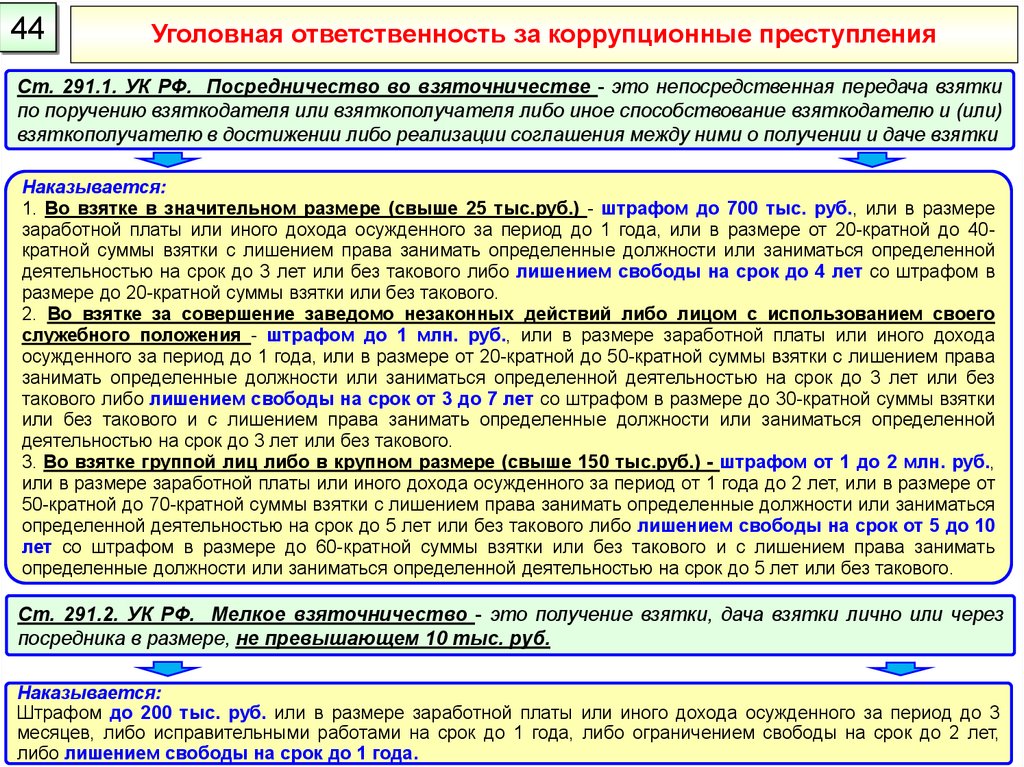Select "Во взятке в значительном размере (свыше 25 тыс.руб.)"

(312, 208)
